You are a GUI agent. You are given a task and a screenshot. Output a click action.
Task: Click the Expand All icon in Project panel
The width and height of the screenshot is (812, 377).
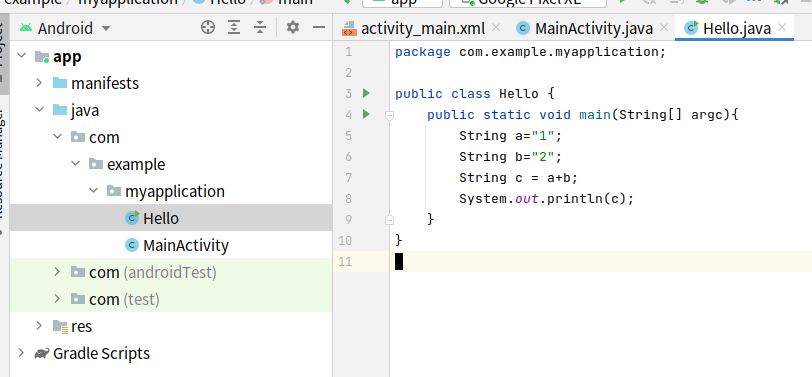pos(234,27)
